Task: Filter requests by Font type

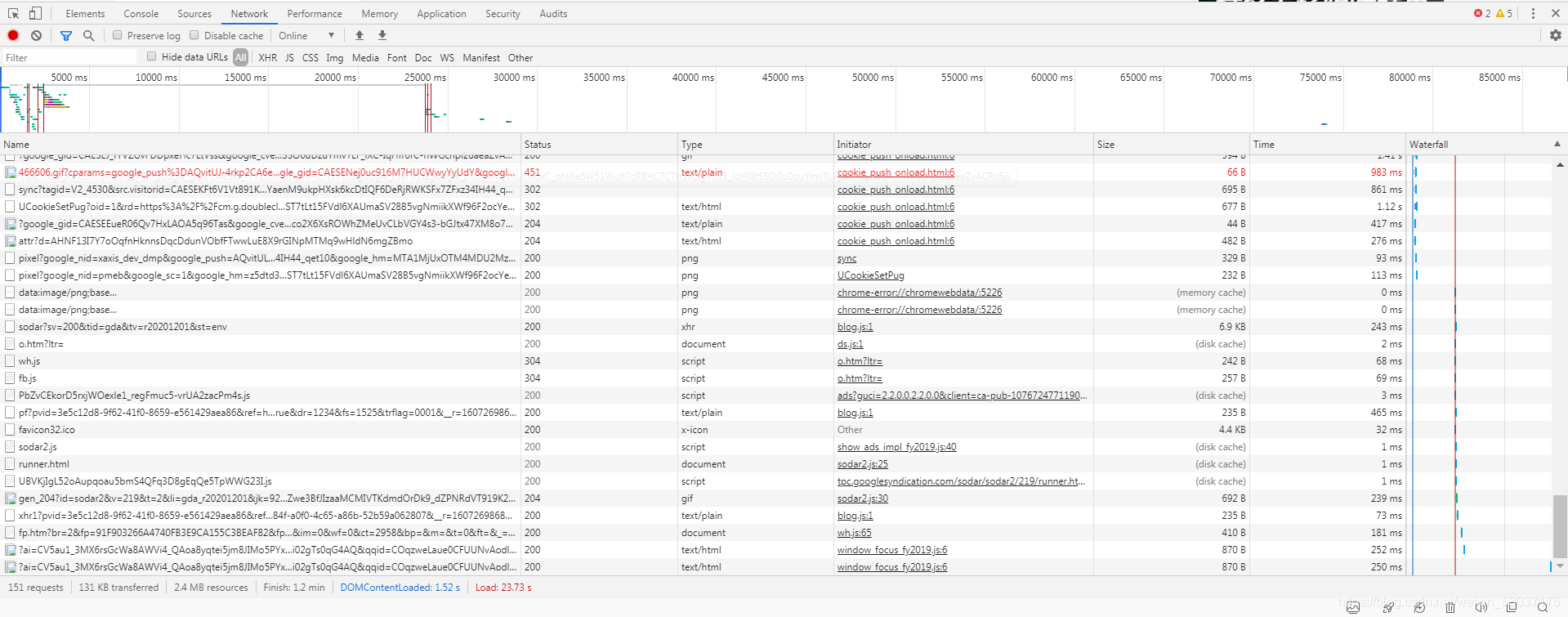Action: point(397,58)
